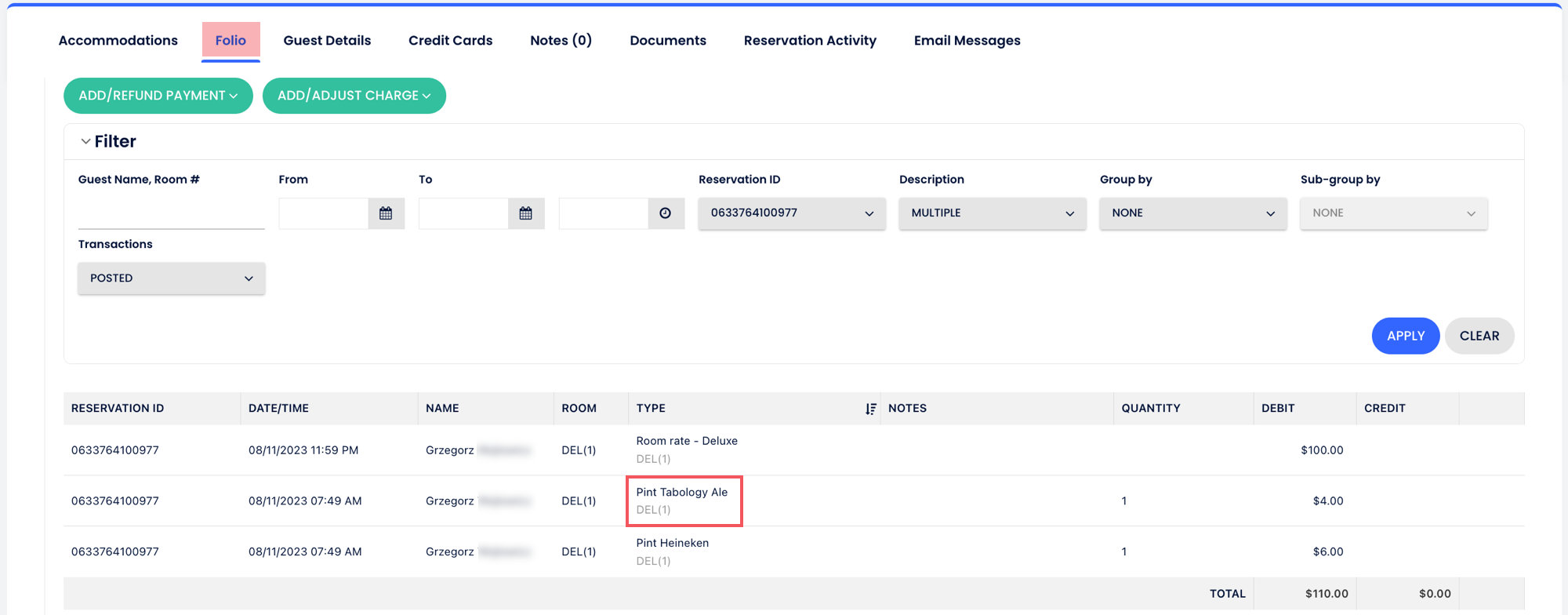
Task: Clear the filters with Clear button
Action: [x=1479, y=336]
